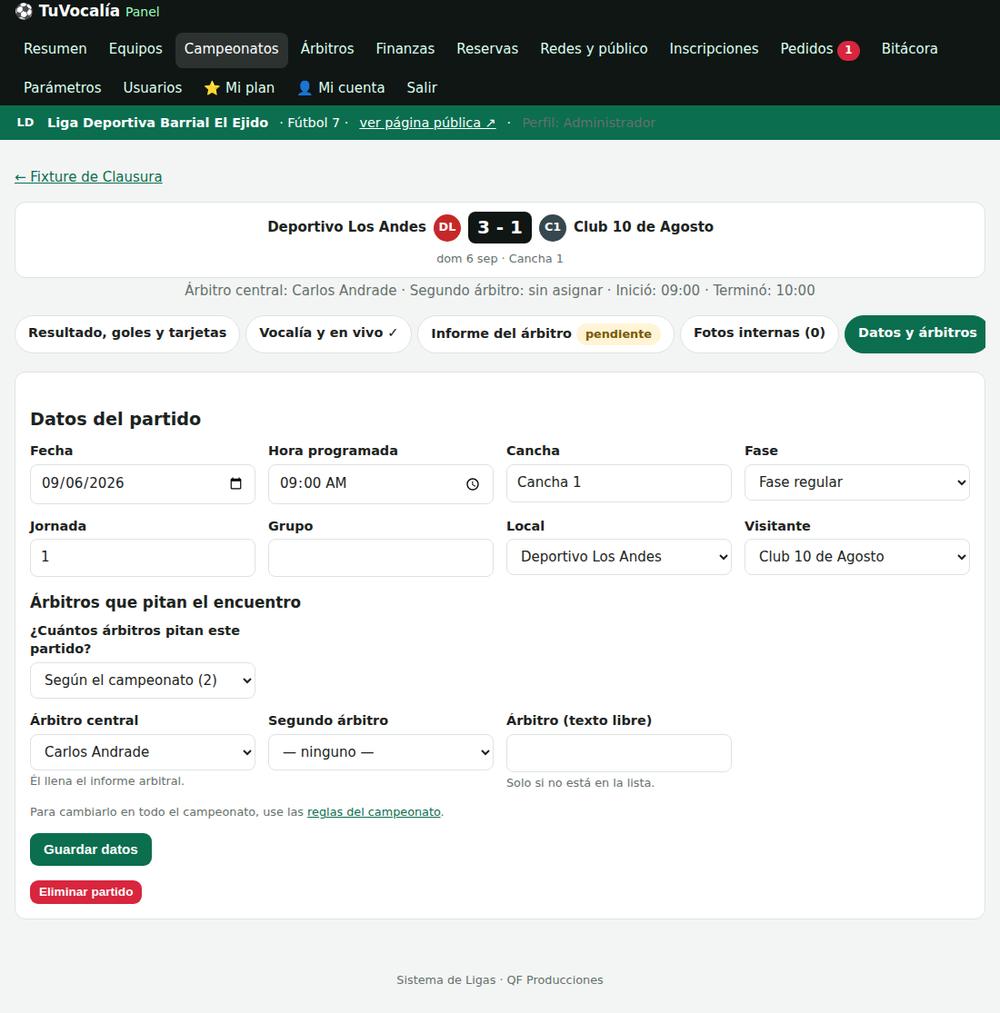The width and height of the screenshot is (1000, 1013).
Task: Click the C1 team badge
Action: pos(552,227)
